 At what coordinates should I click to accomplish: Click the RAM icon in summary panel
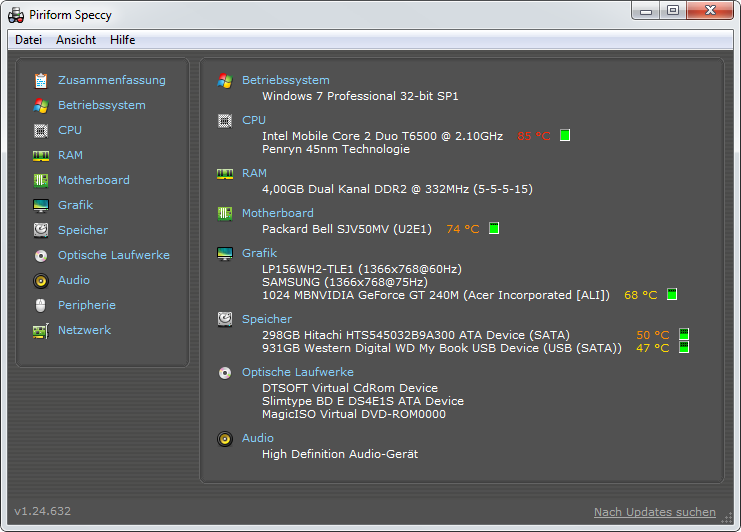point(225,174)
